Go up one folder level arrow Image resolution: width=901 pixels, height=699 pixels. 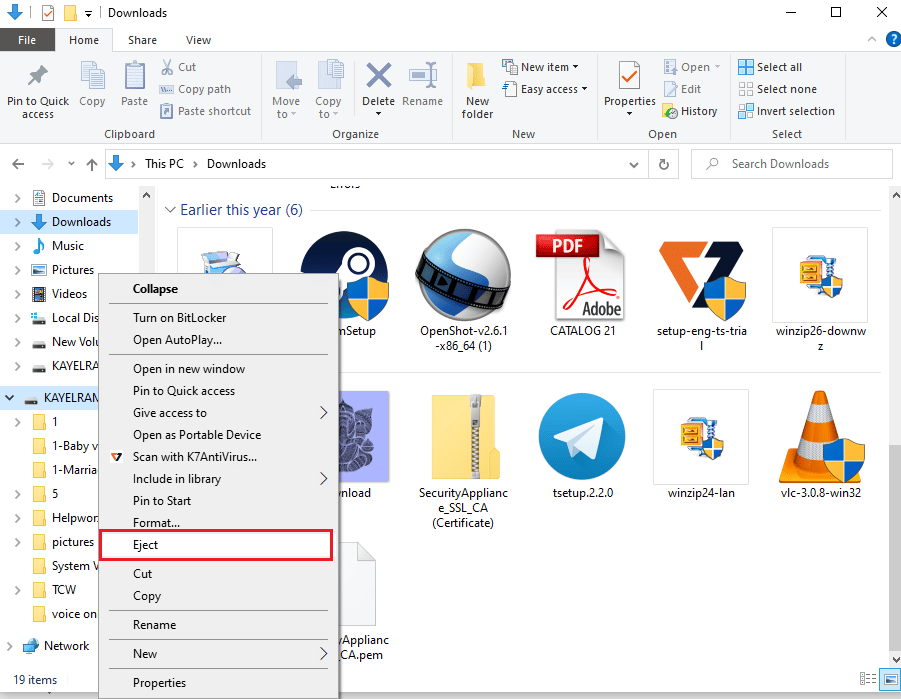pos(92,164)
